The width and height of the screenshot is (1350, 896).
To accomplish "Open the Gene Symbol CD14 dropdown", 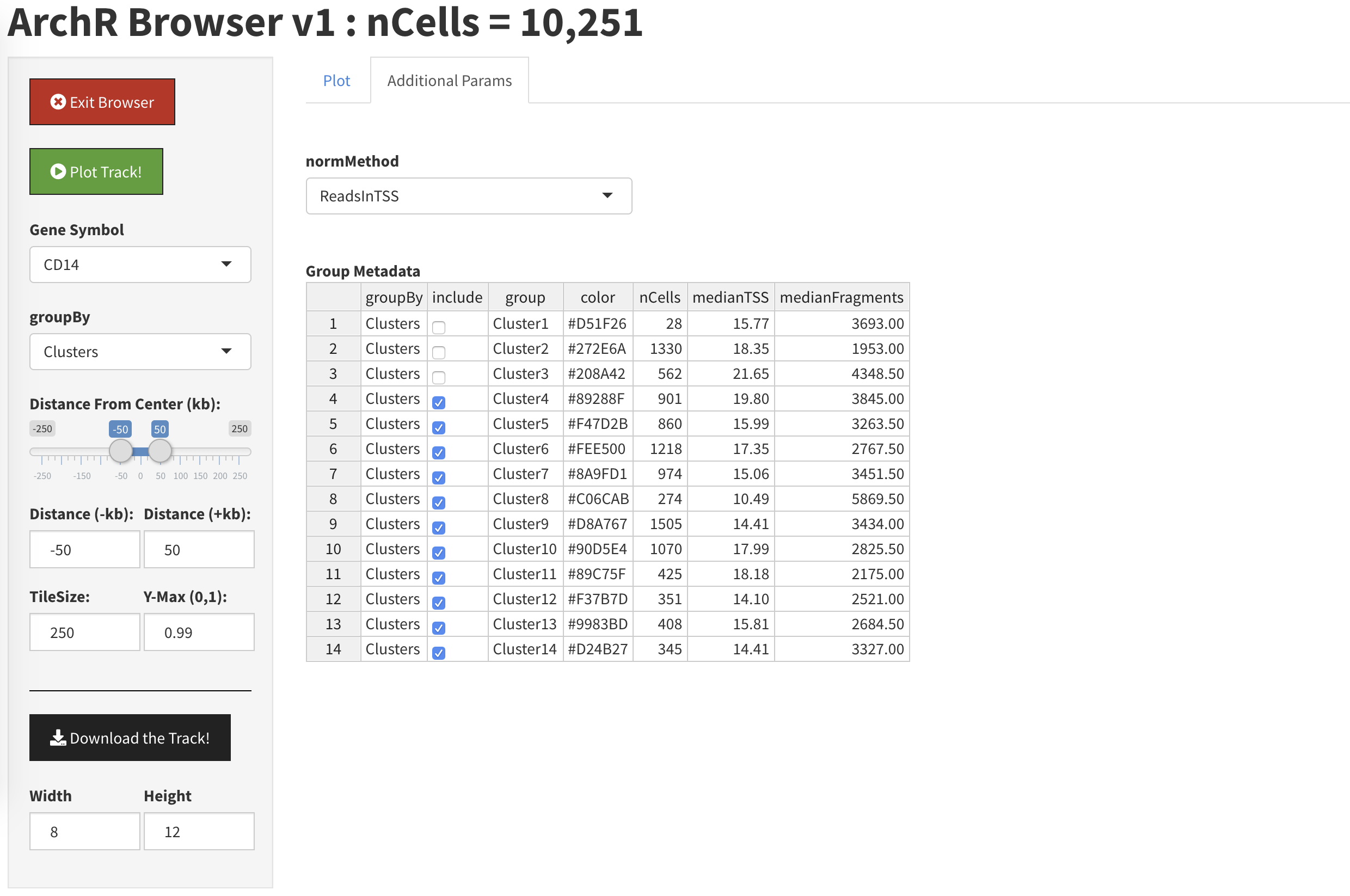I will (140, 265).
